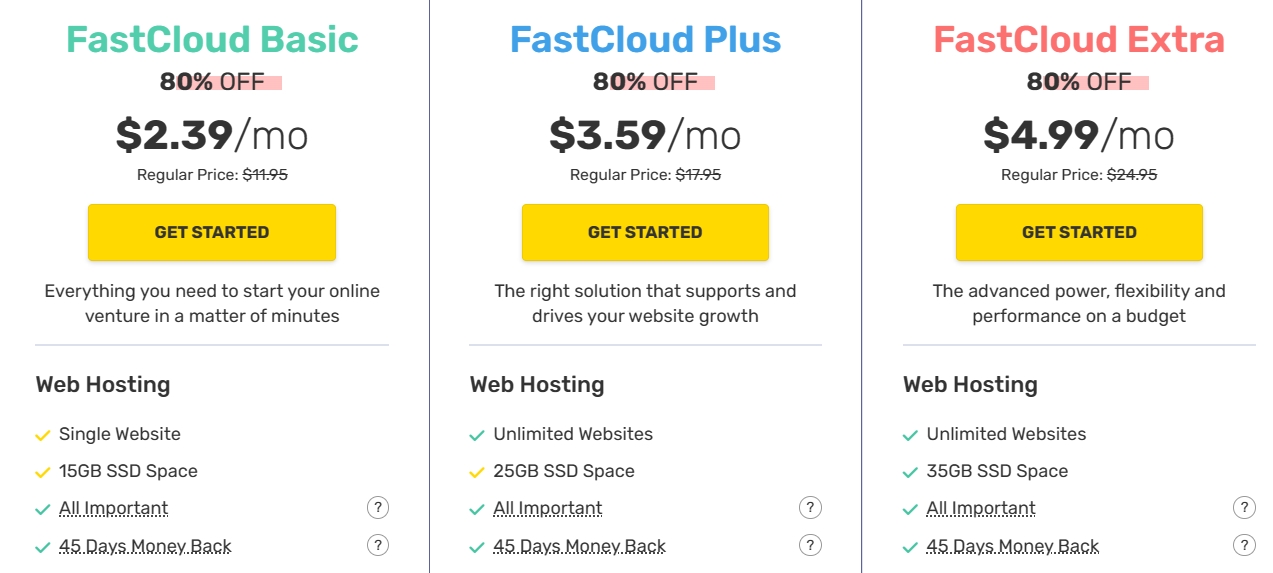Image resolution: width=1273 pixels, height=573 pixels.
Task: Open 45 Days Money Back in Basic plan
Action: click(145, 546)
